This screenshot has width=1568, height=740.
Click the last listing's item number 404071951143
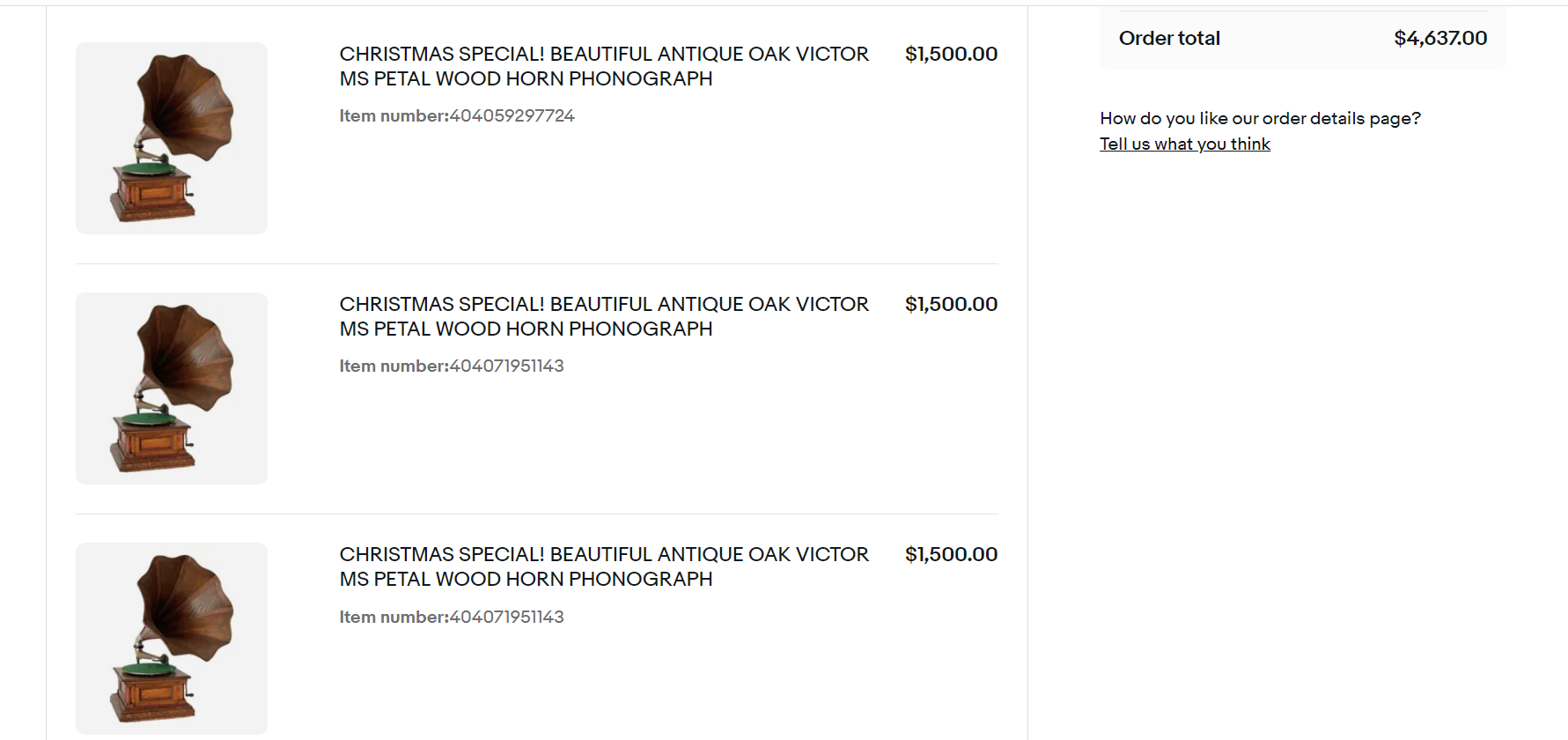click(x=506, y=617)
